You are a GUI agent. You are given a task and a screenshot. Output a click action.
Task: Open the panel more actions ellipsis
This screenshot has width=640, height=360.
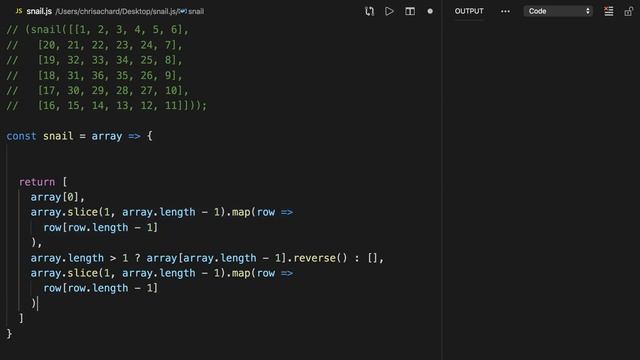[x=505, y=11]
